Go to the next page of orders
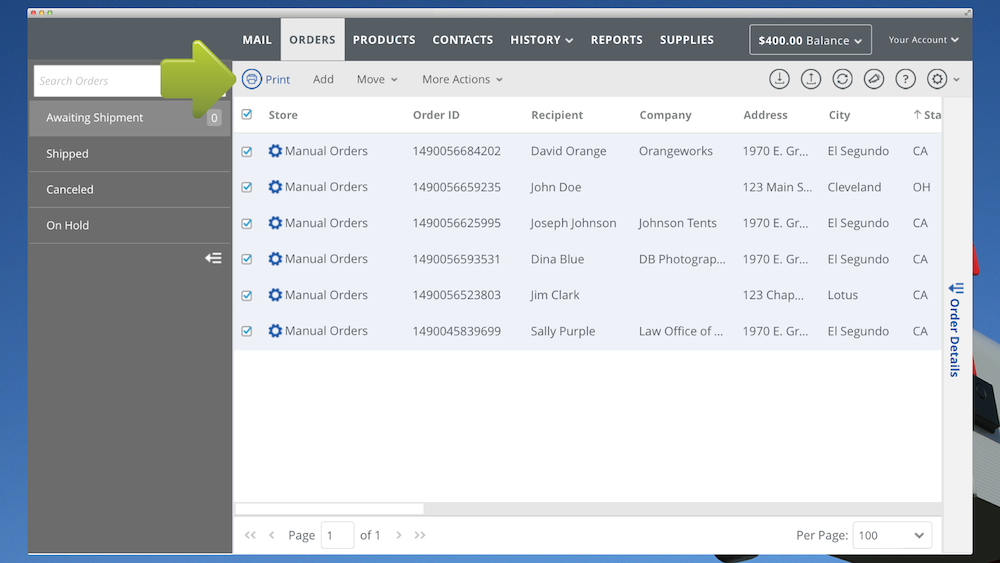The image size is (1000, 563). pos(399,535)
